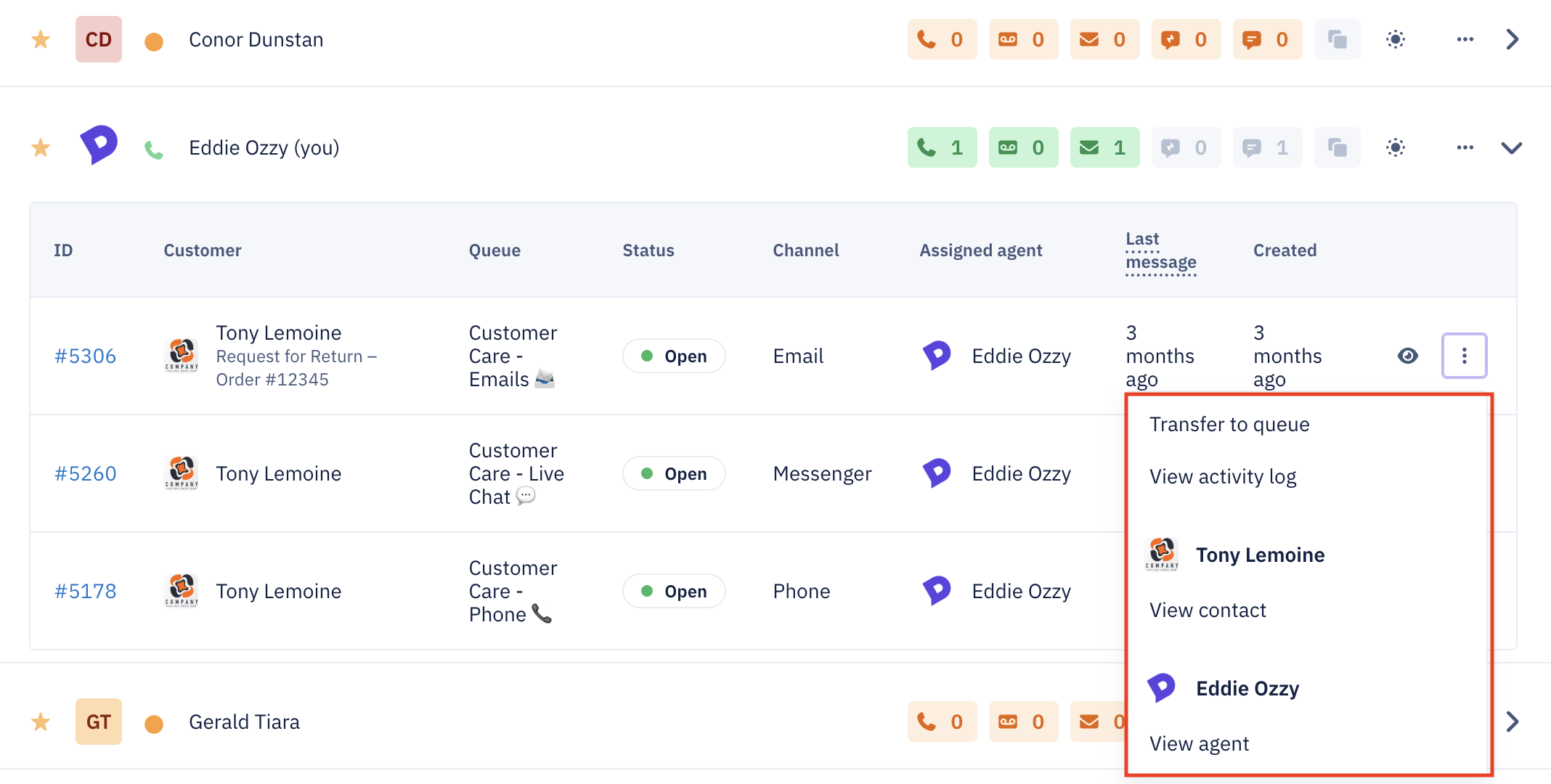The height and width of the screenshot is (784, 1551).
Task: Unfavorite Conor Dunstan via star icon
Action: tap(41, 39)
